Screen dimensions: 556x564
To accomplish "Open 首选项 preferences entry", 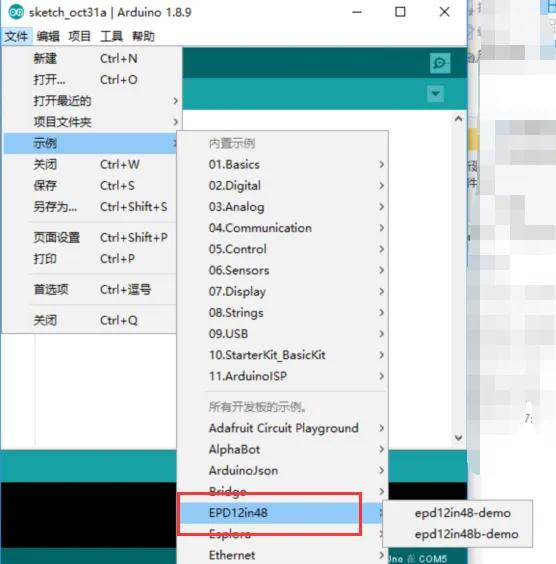I will coord(90,290).
